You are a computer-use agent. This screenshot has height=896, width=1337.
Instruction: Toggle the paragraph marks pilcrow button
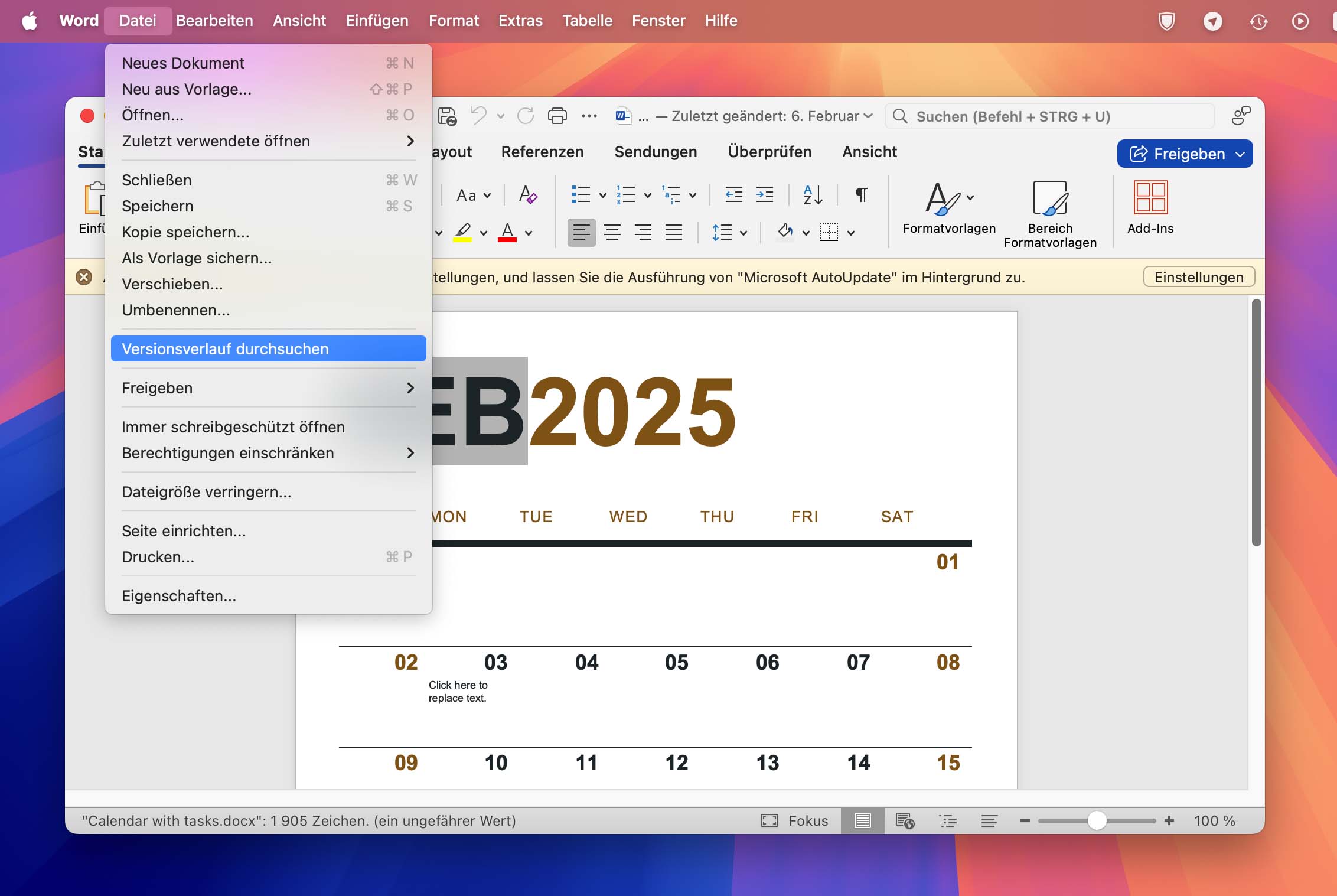pyautogui.click(x=862, y=194)
